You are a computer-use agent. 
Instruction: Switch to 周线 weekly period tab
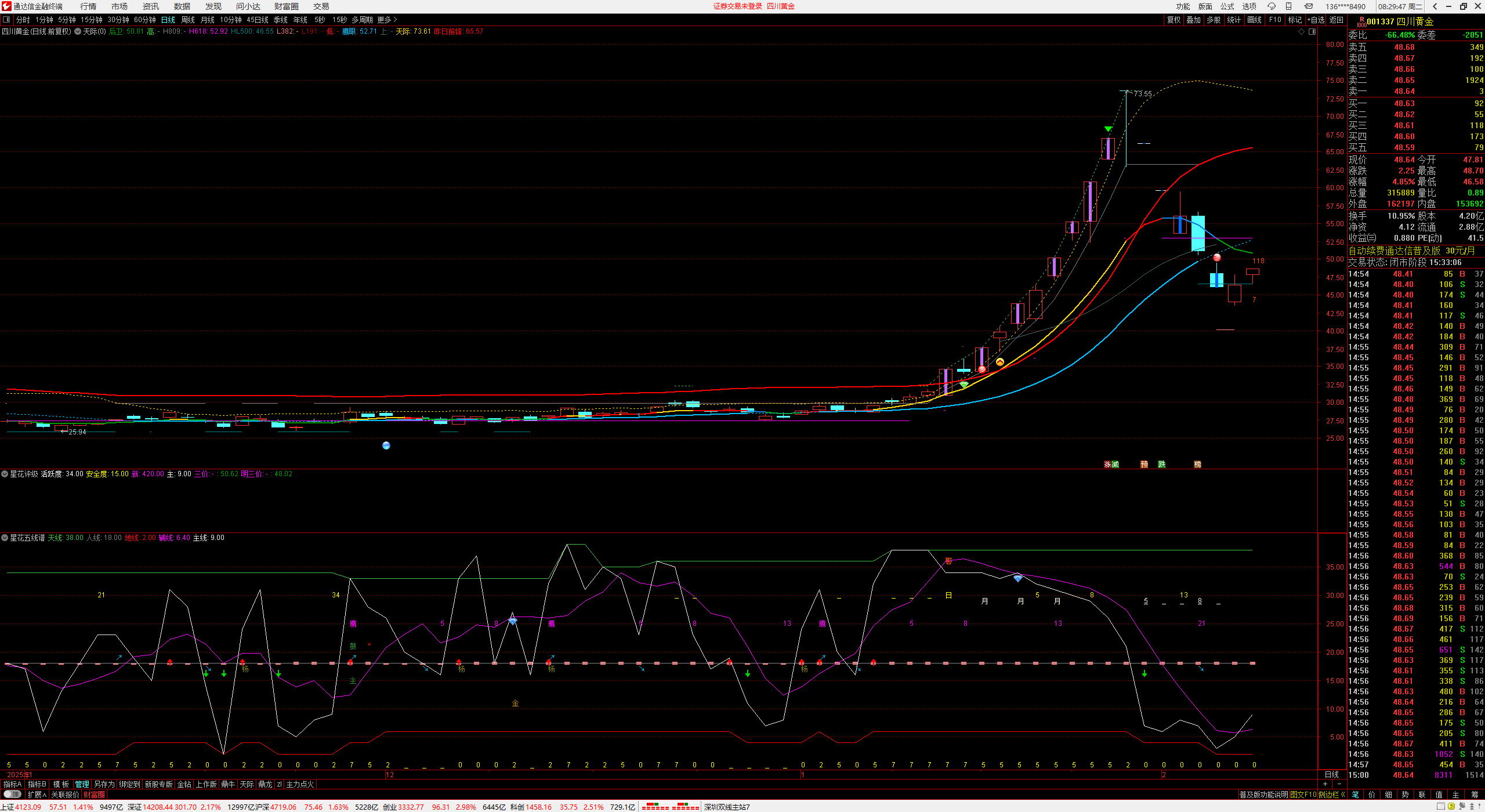coord(187,20)
